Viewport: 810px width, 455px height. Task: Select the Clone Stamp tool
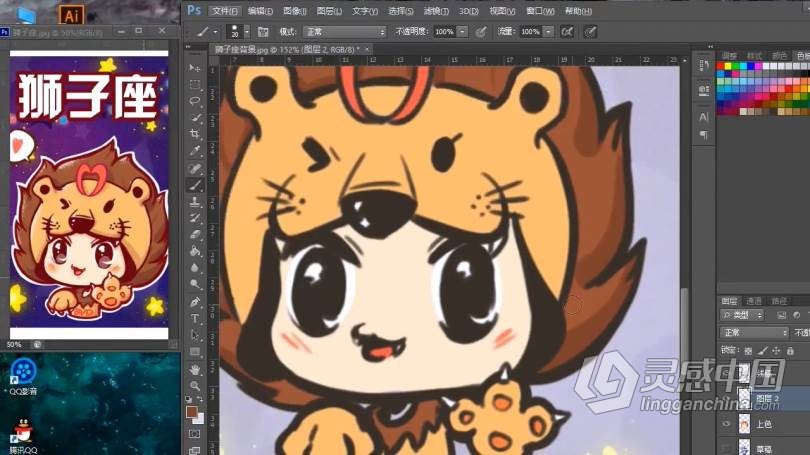click(195, 201)
